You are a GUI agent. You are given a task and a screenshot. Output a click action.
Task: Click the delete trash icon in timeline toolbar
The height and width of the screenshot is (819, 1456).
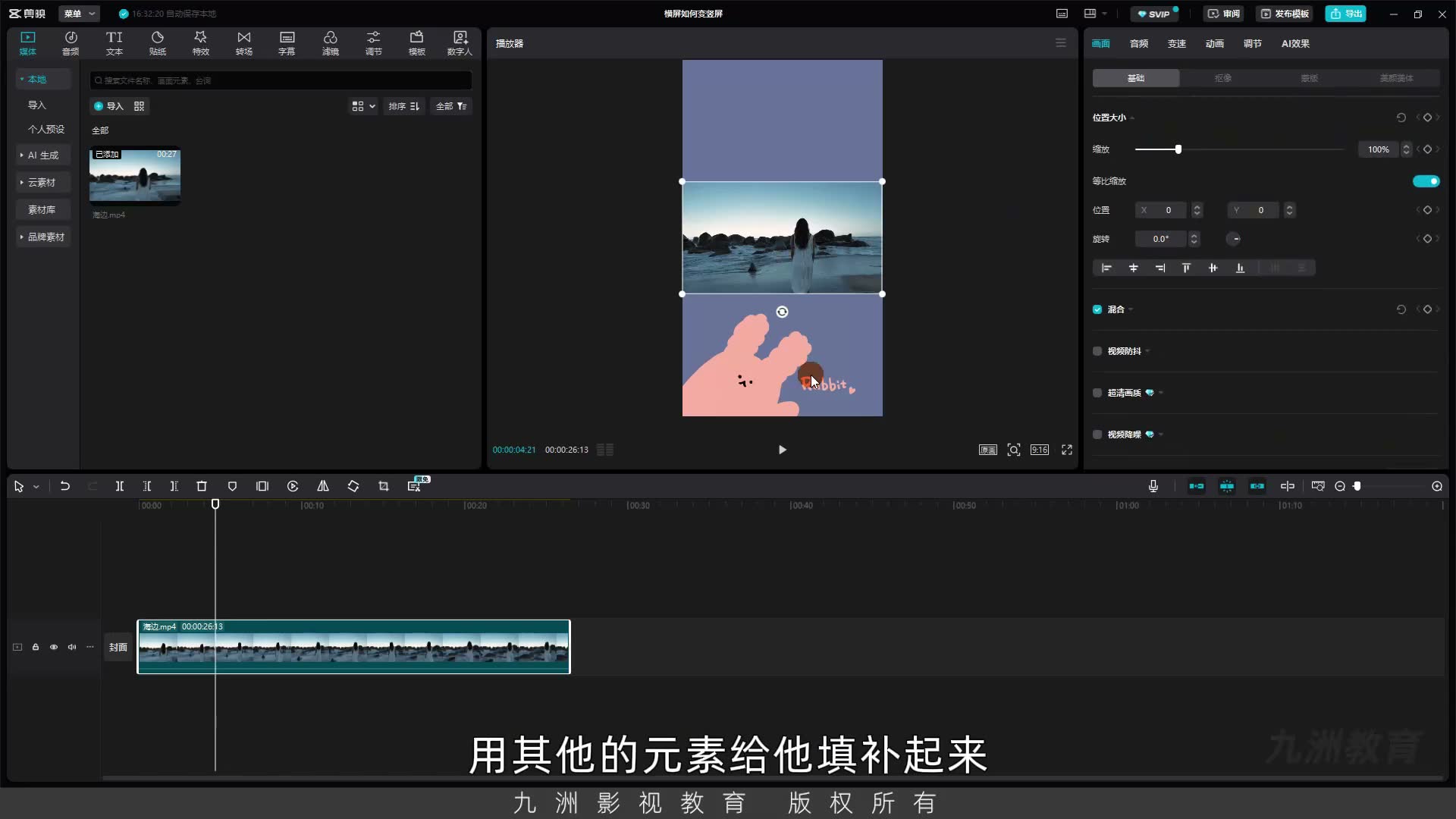pyautogui.click(x=202, y=486)
